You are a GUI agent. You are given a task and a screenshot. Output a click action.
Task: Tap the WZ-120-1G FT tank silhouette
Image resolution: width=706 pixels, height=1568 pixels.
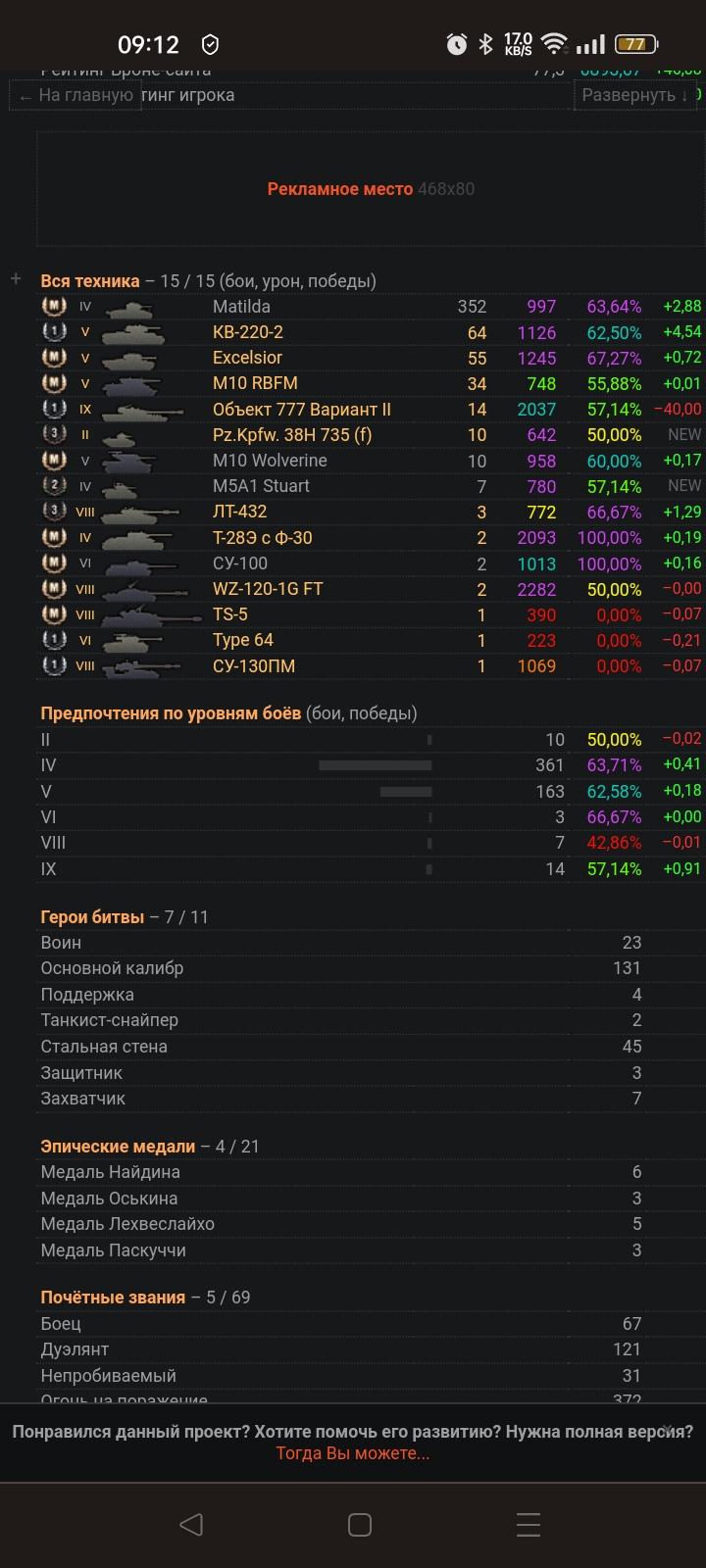142,589
